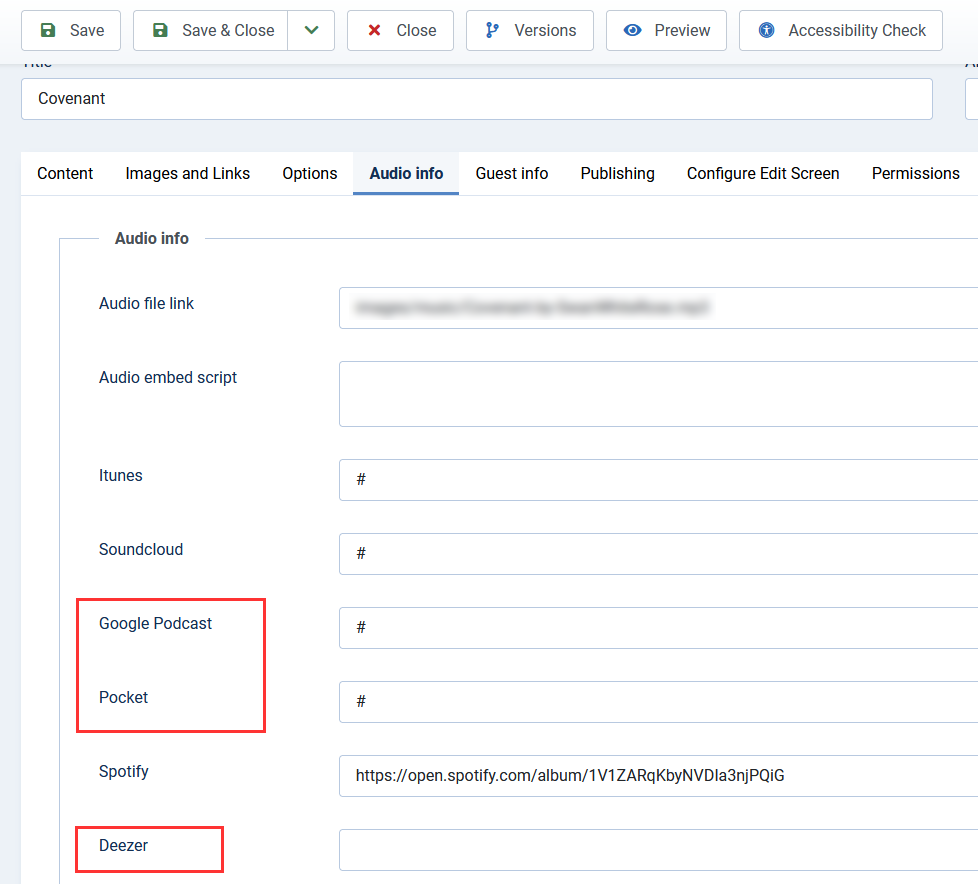Viewport: 978px width, 884px height.
Task: Select the Options tab
Action: coord(310,173)
